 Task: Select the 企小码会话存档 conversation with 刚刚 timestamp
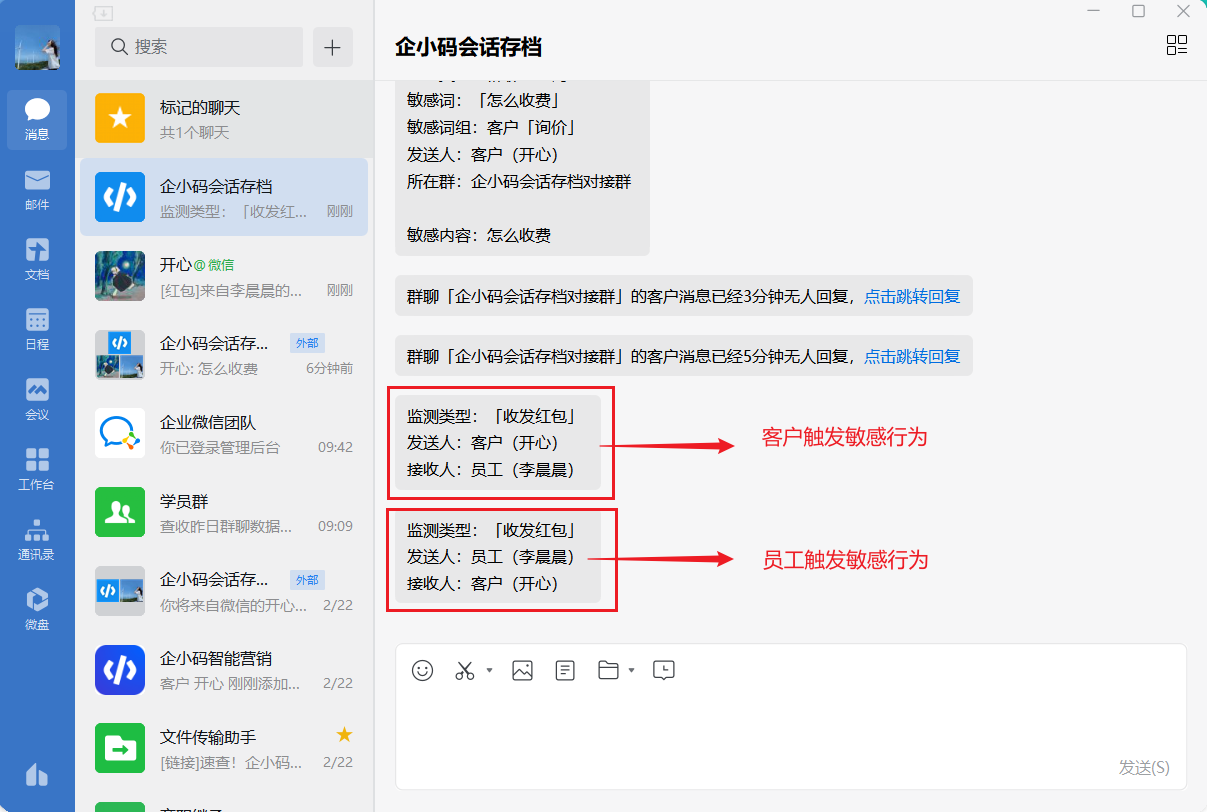click(224, 197)
